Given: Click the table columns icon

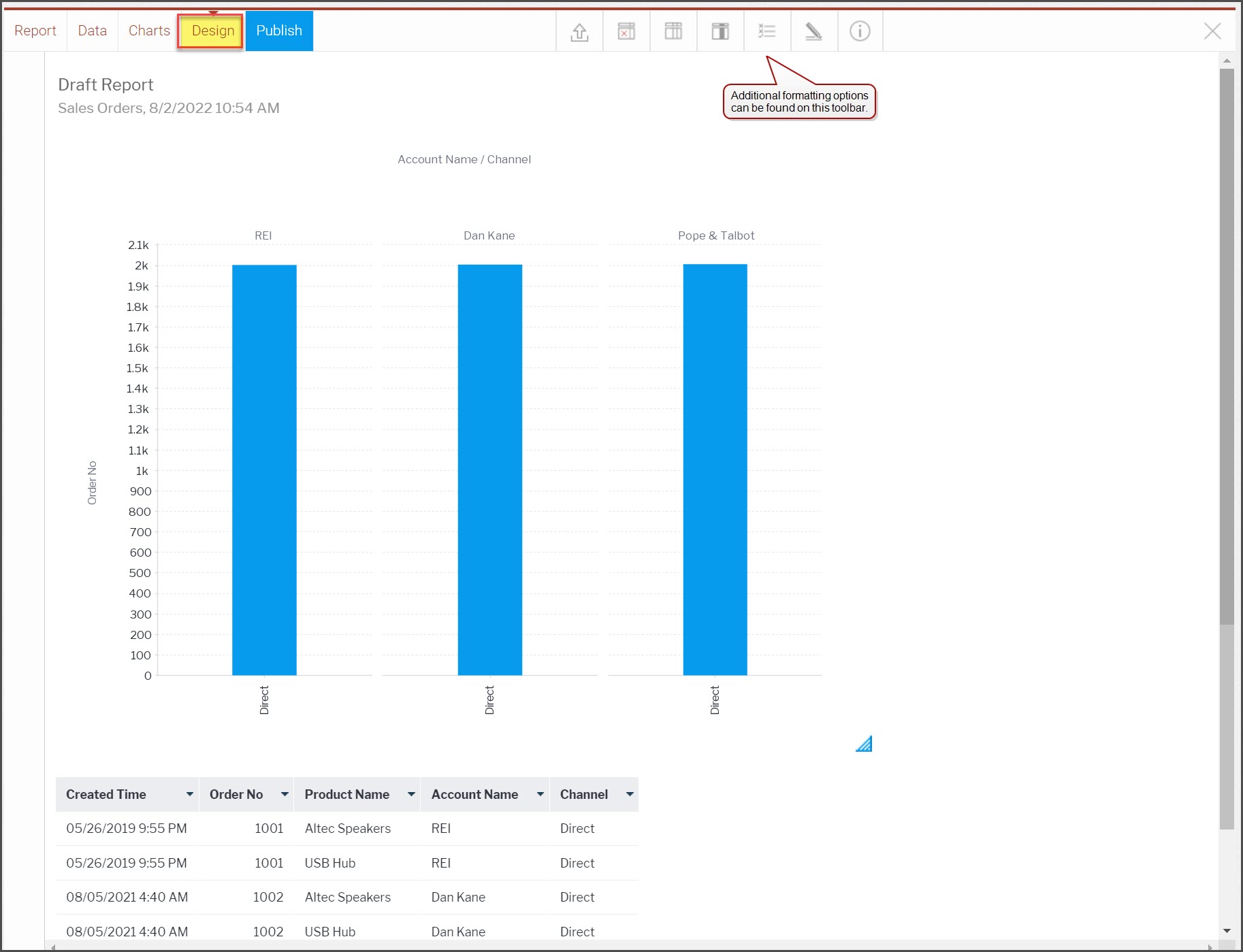Looking at the screenshot, I should [x=673, y=31].
